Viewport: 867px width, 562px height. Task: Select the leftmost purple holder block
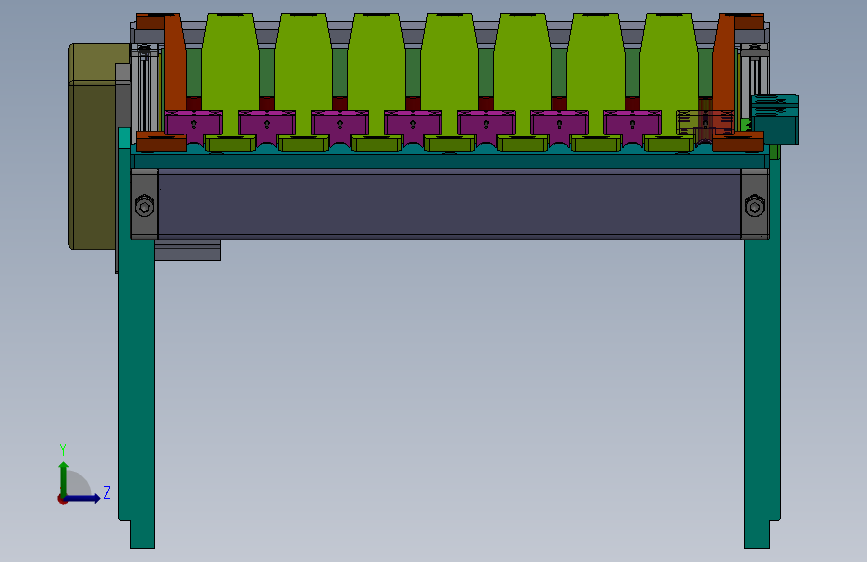194,123
